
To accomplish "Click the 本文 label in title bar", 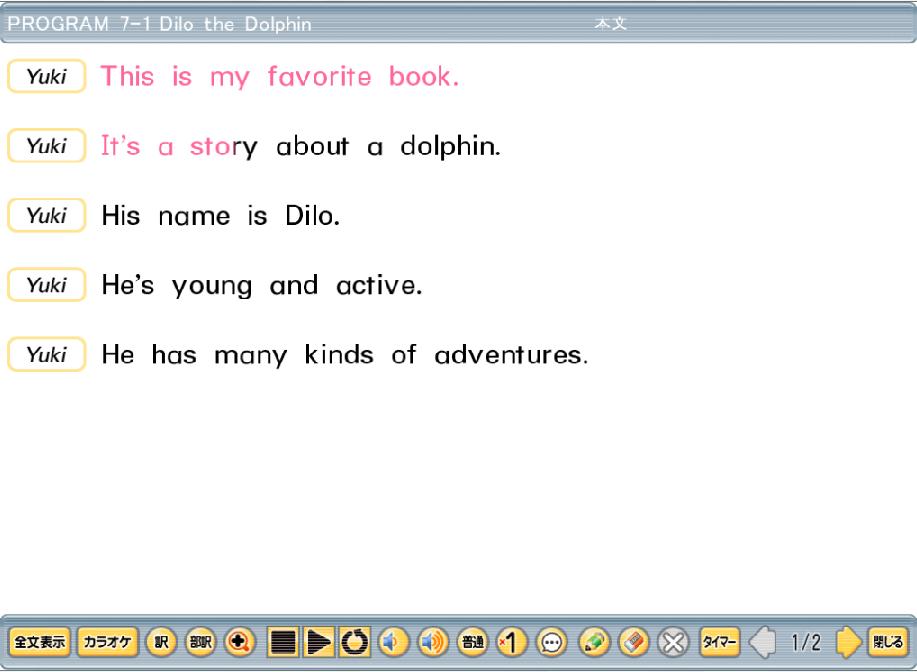I will tap(611, 23).
